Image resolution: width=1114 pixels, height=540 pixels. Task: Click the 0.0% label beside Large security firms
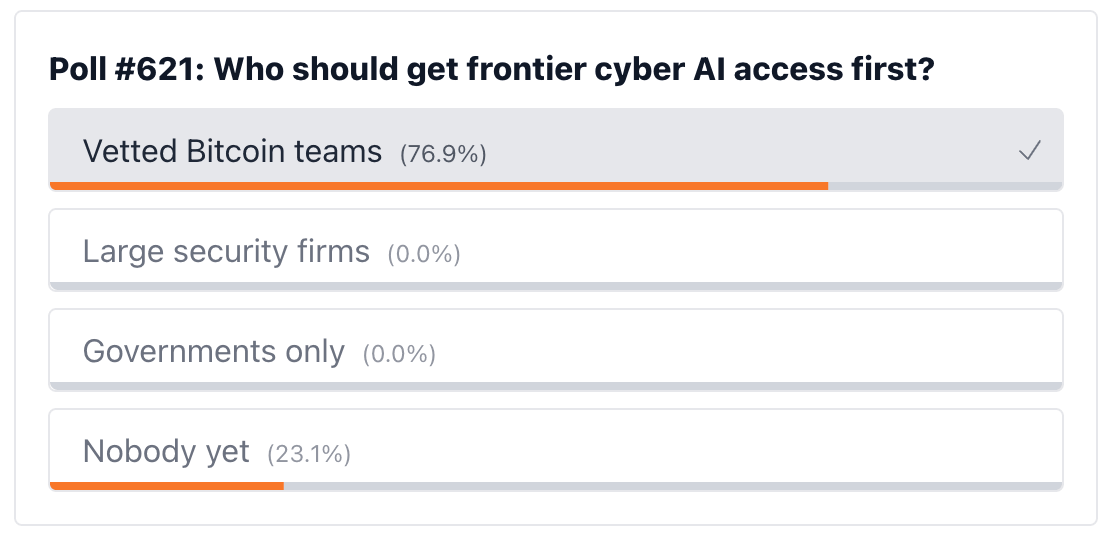(x=424, y=254)
